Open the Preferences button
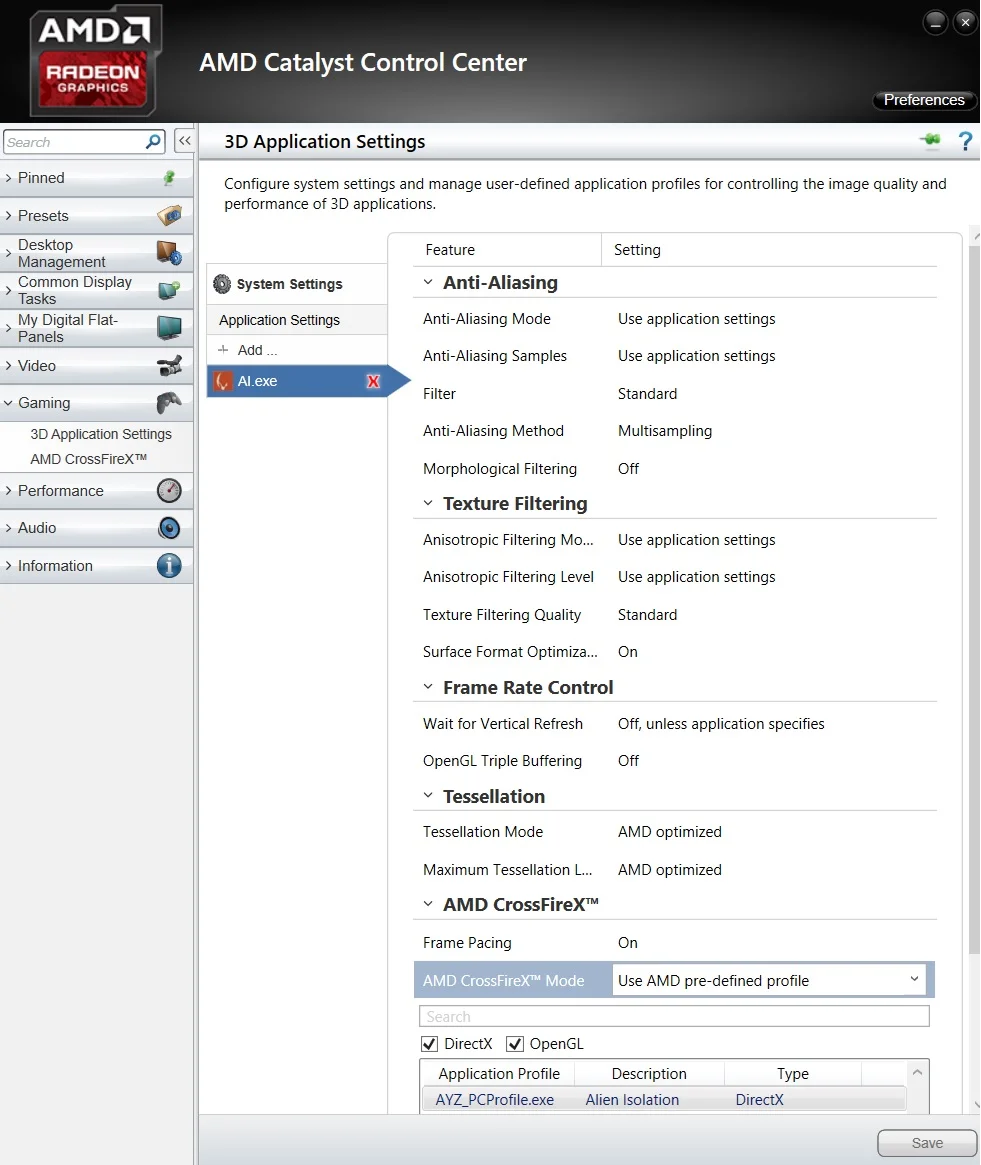This screenshot has height=1165, width=981. tap(924, 100)
